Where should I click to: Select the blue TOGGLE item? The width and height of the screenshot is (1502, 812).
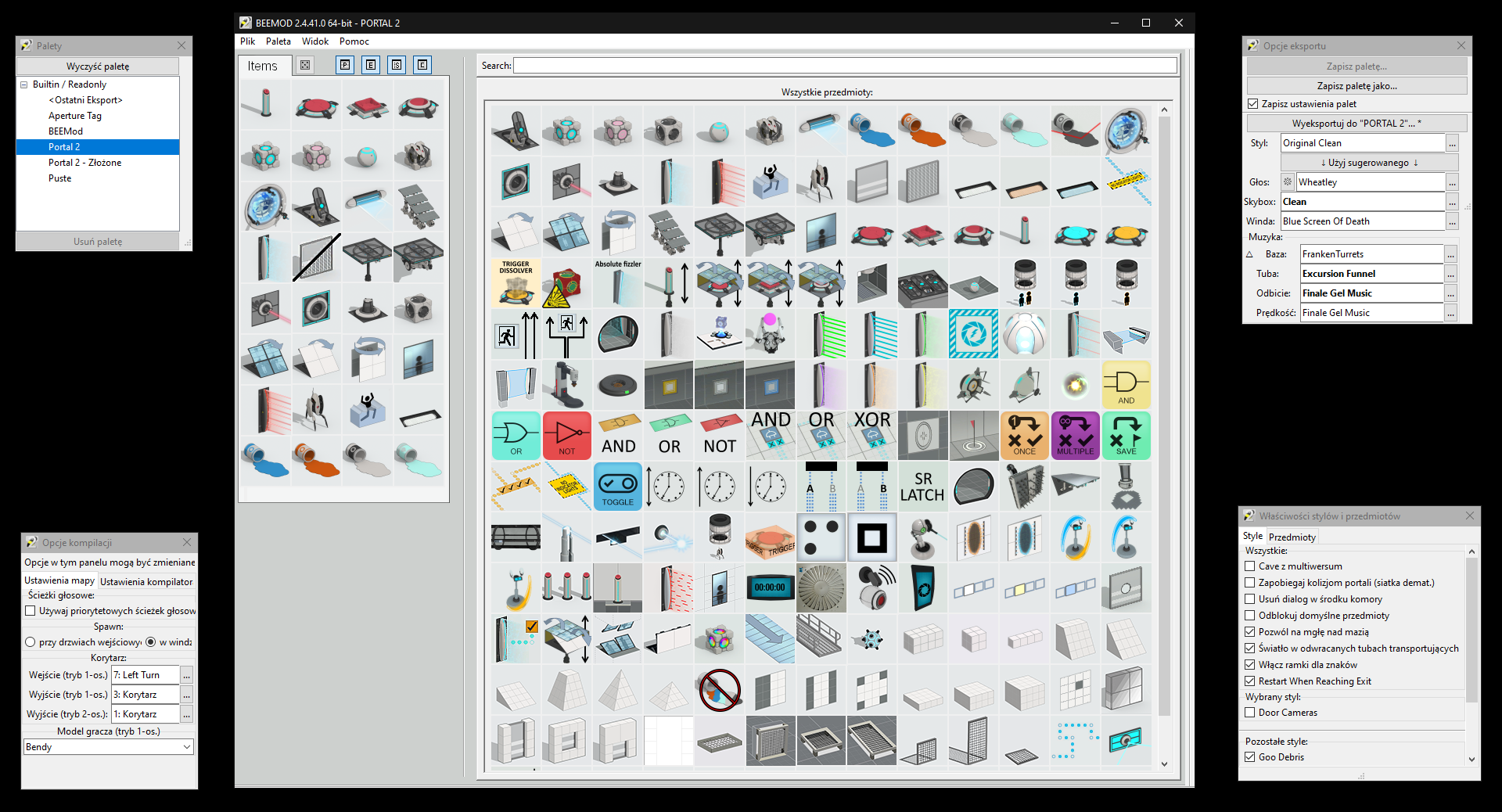(617, 487)
